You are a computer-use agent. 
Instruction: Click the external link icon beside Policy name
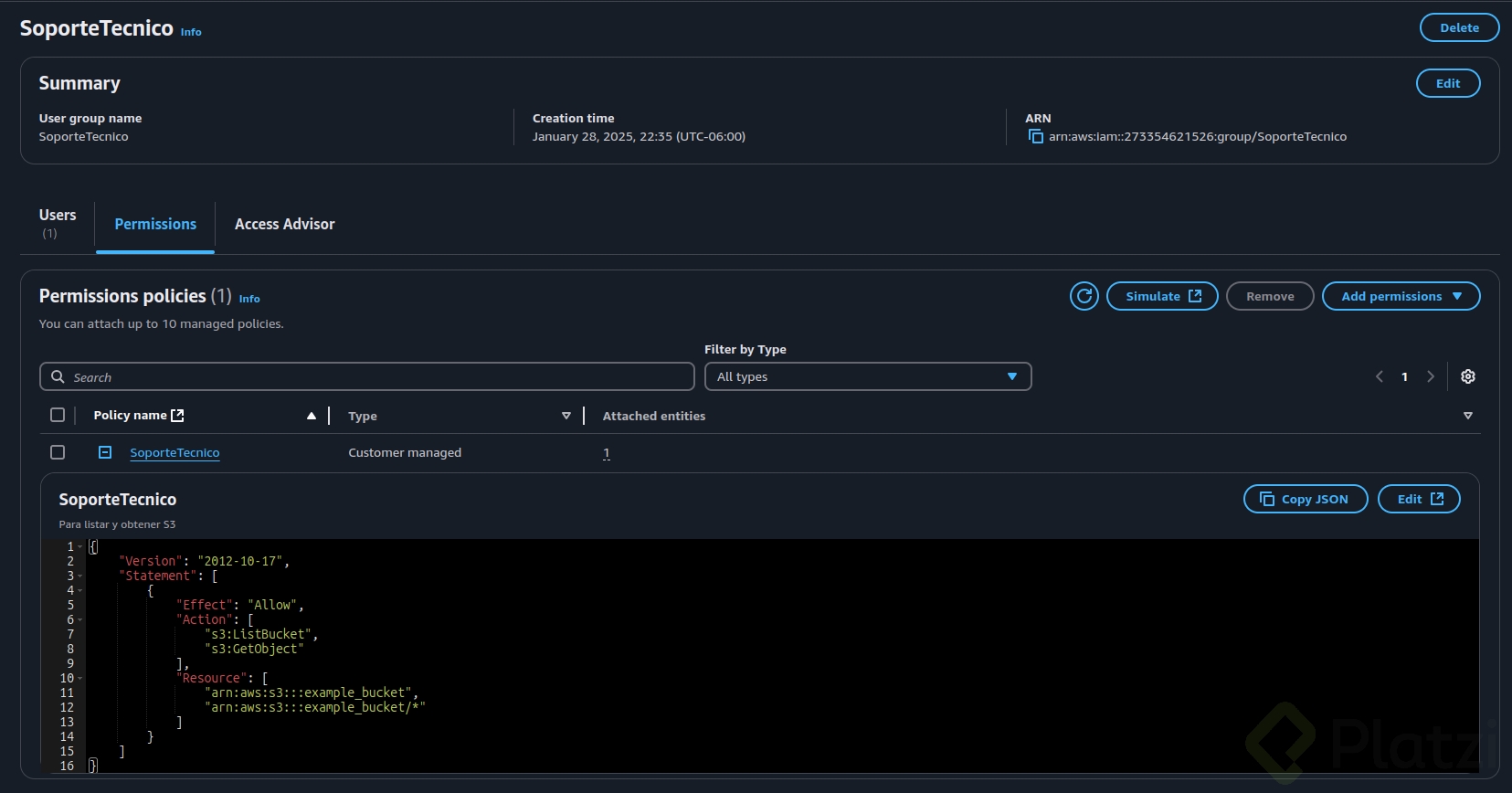point(177,415)
